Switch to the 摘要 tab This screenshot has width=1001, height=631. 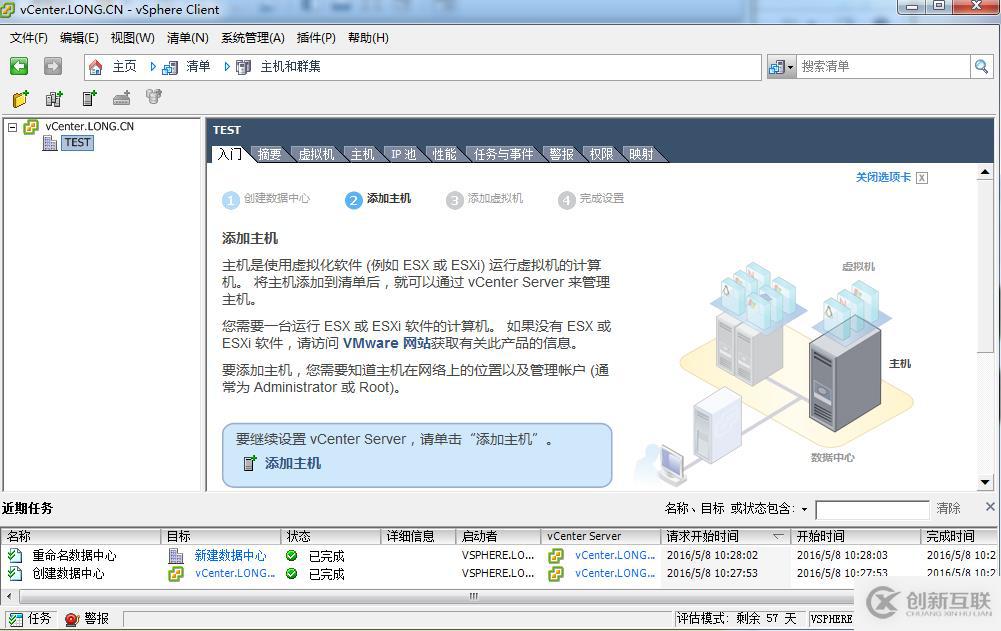click(x=269, y=154)
